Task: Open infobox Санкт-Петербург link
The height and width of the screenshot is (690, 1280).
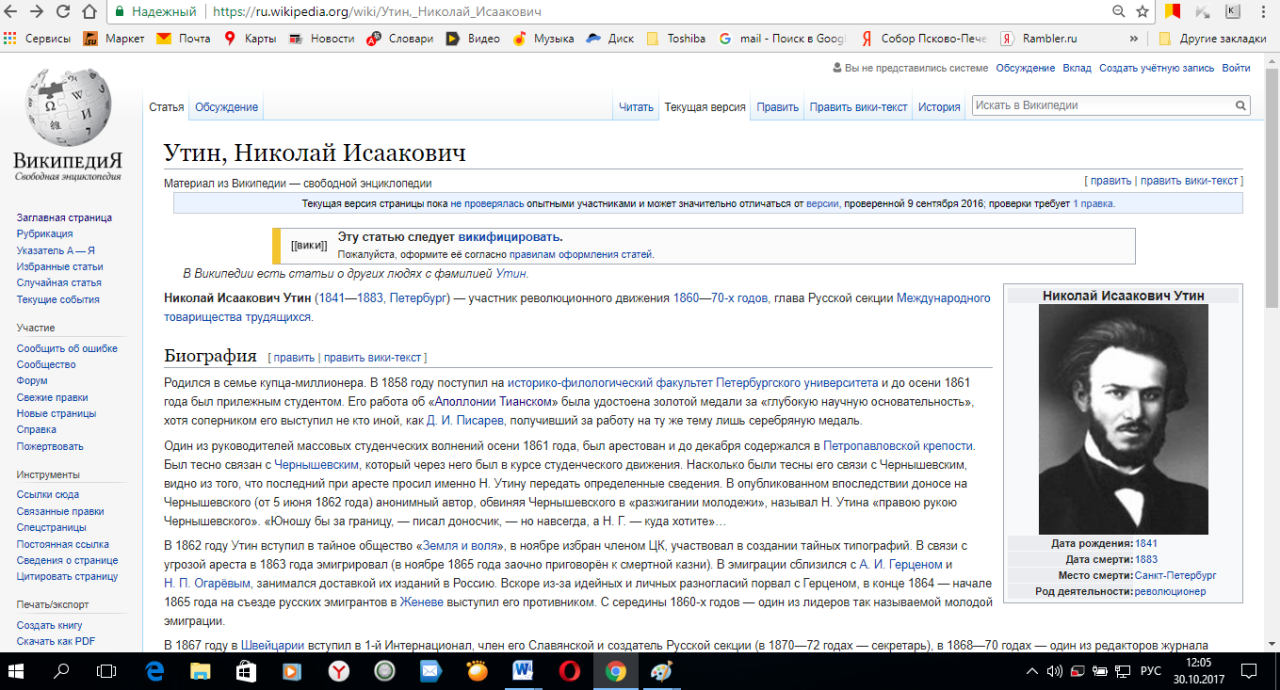Action: (x=1175, y=575)
